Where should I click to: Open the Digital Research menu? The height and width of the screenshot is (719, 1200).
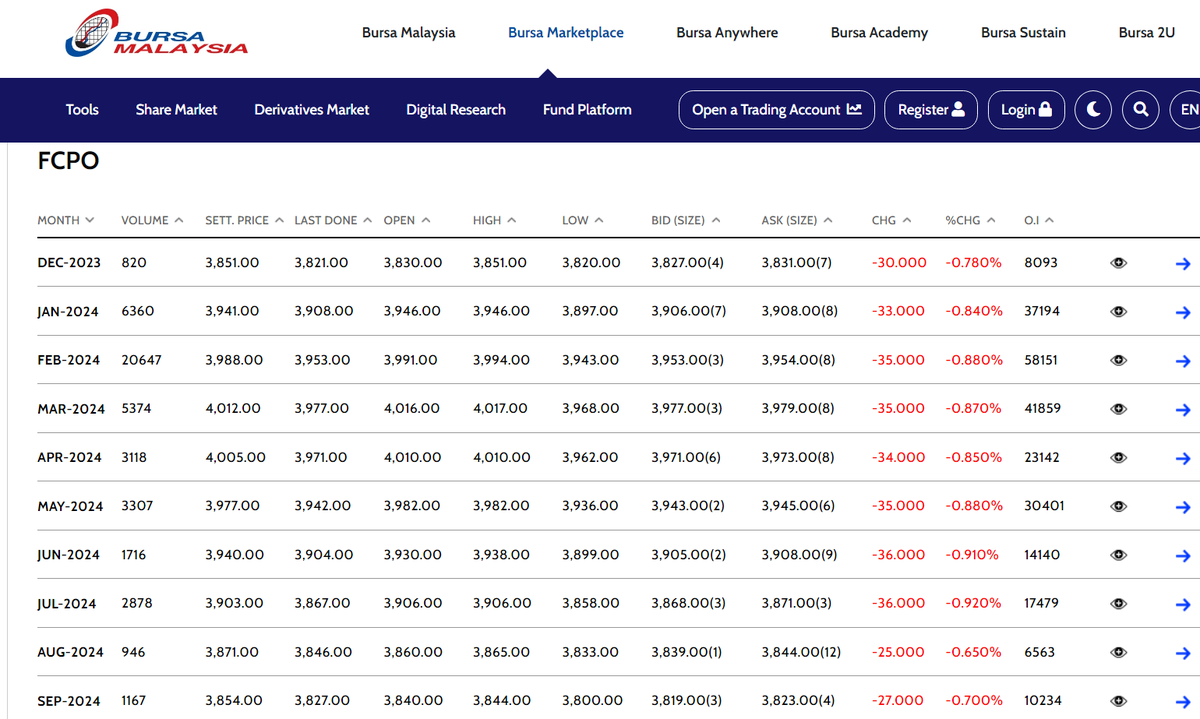tap(456, 110)
